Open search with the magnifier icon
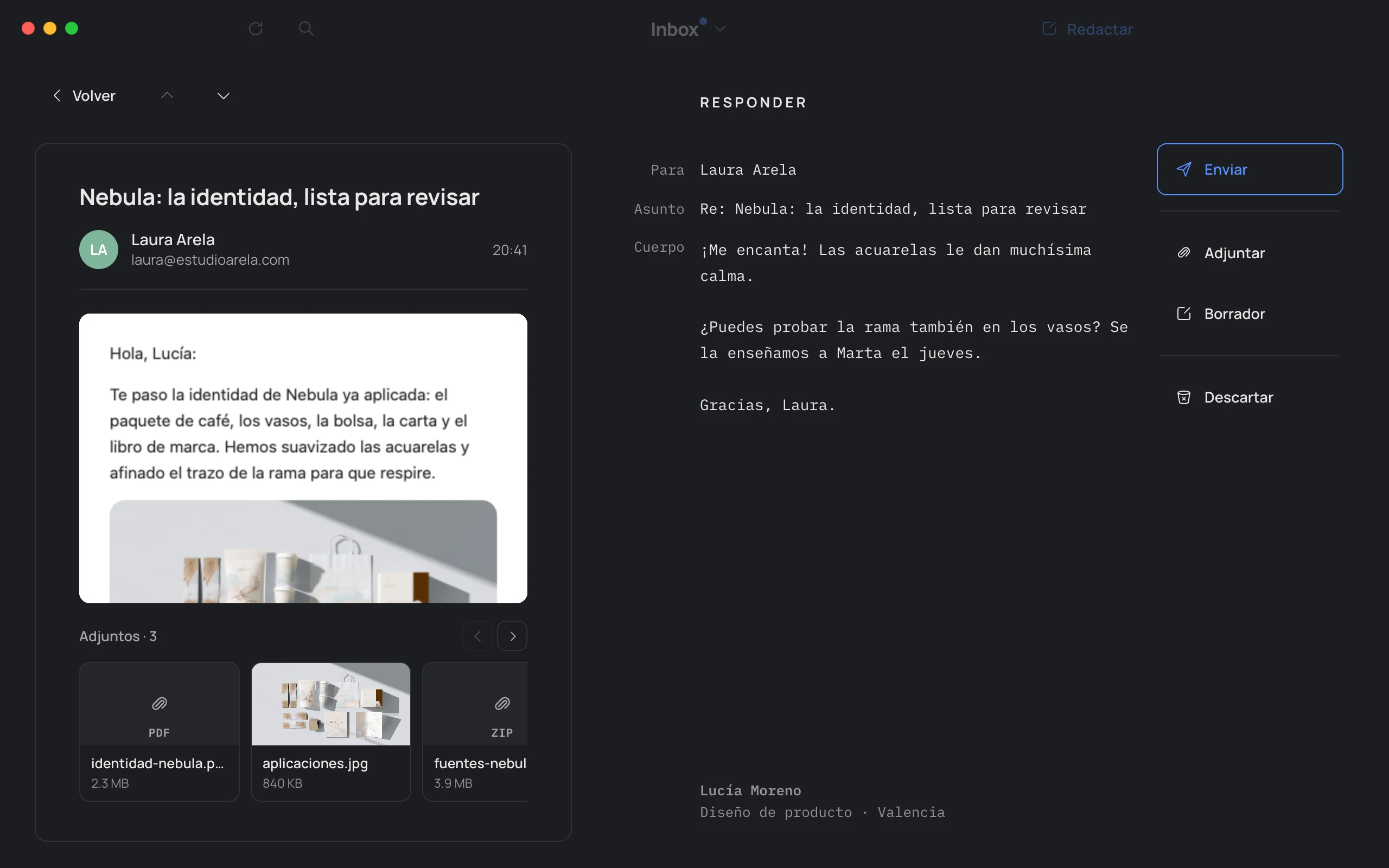The image size is (1389, 868). 306,28
